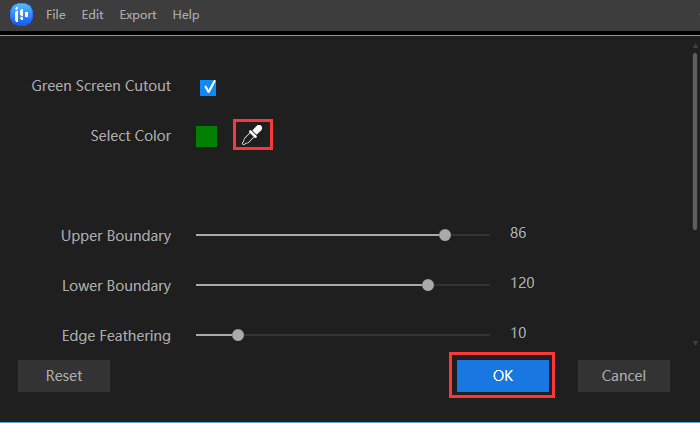Pick a color with the eyedropper tool
The width and height of the screenshot is (700, 423).
(x=252, y=135)
